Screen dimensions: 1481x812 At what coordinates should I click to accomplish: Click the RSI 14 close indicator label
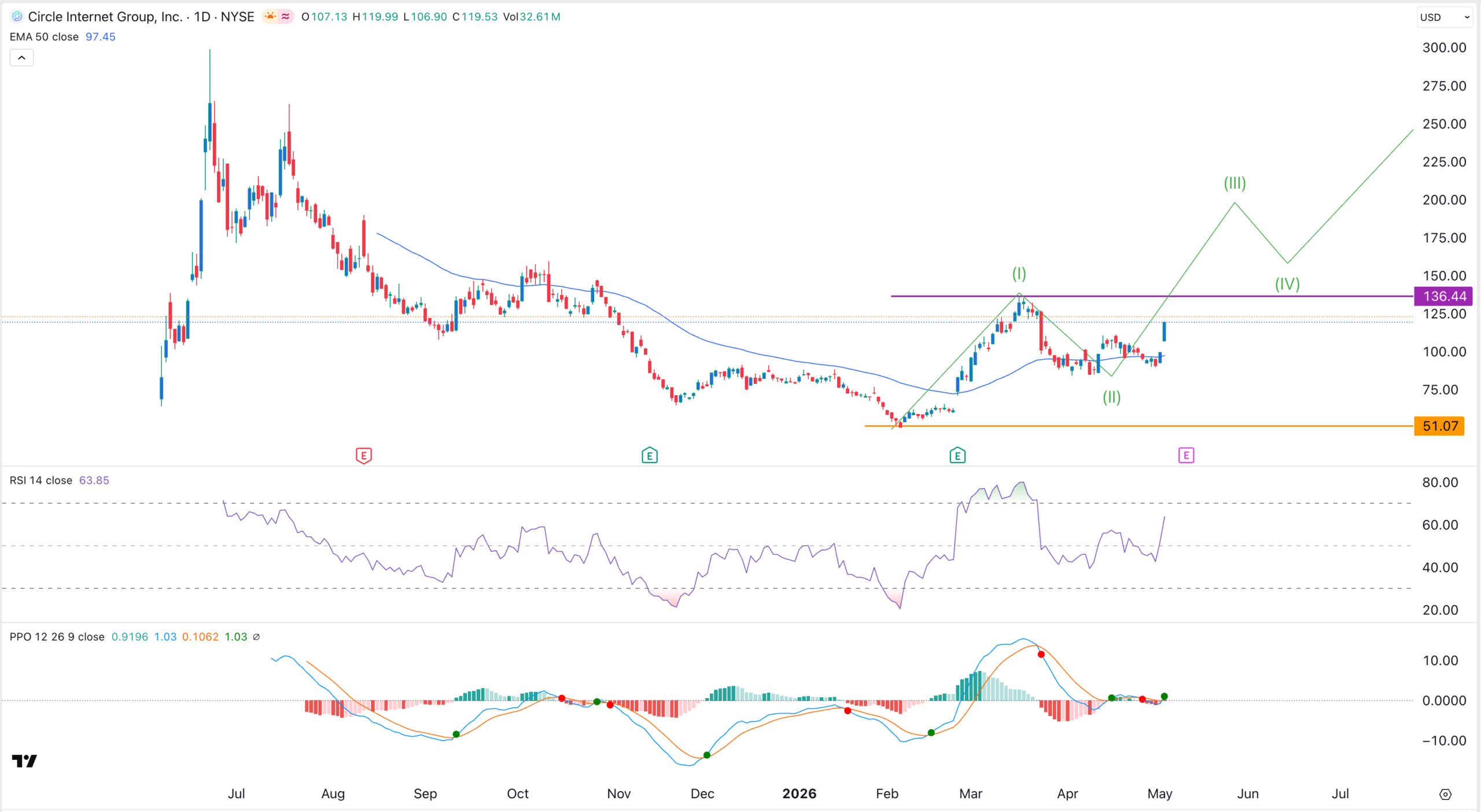click(x=40, y=481)
